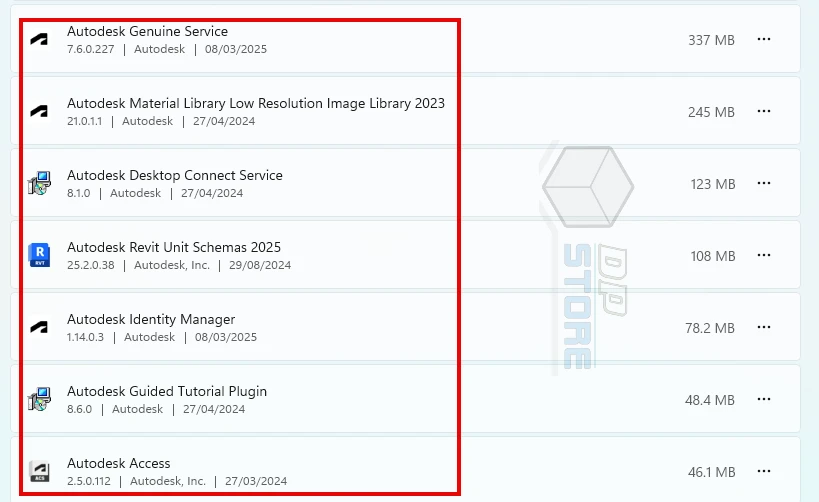Open more options for Guided Tutorial Plugin
Viewport: 819px width, 502px height.
coord(764,400)
